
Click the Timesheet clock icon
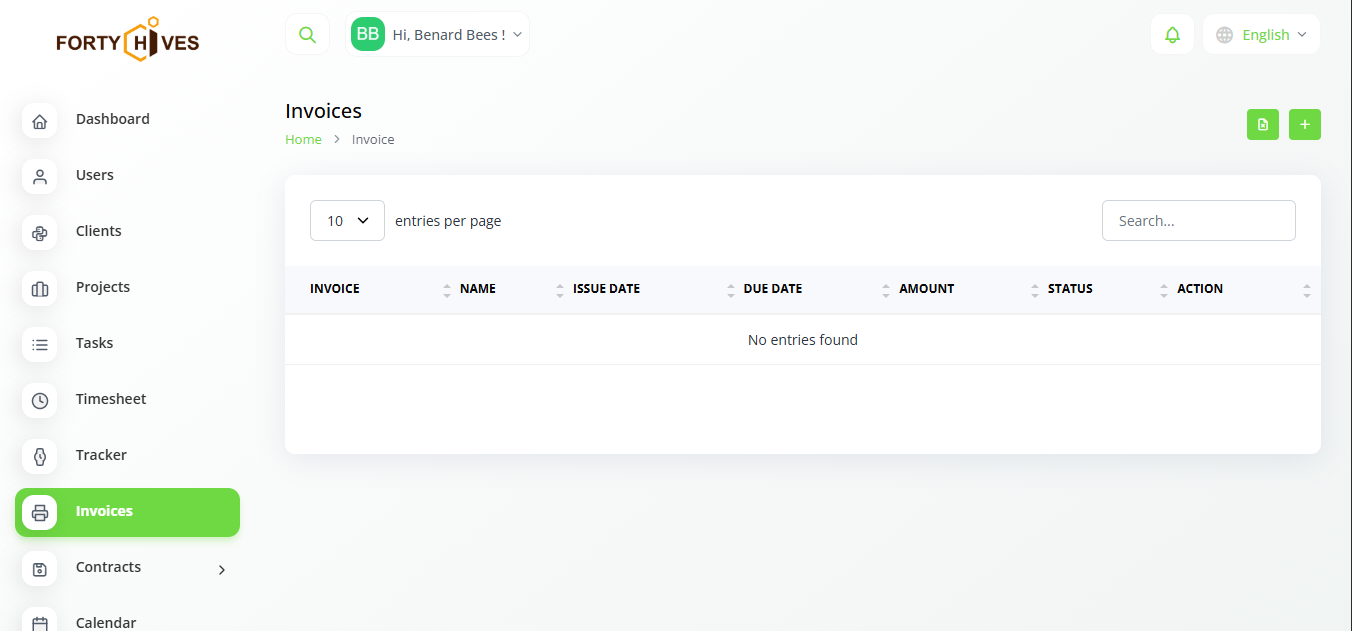(40, 401)
